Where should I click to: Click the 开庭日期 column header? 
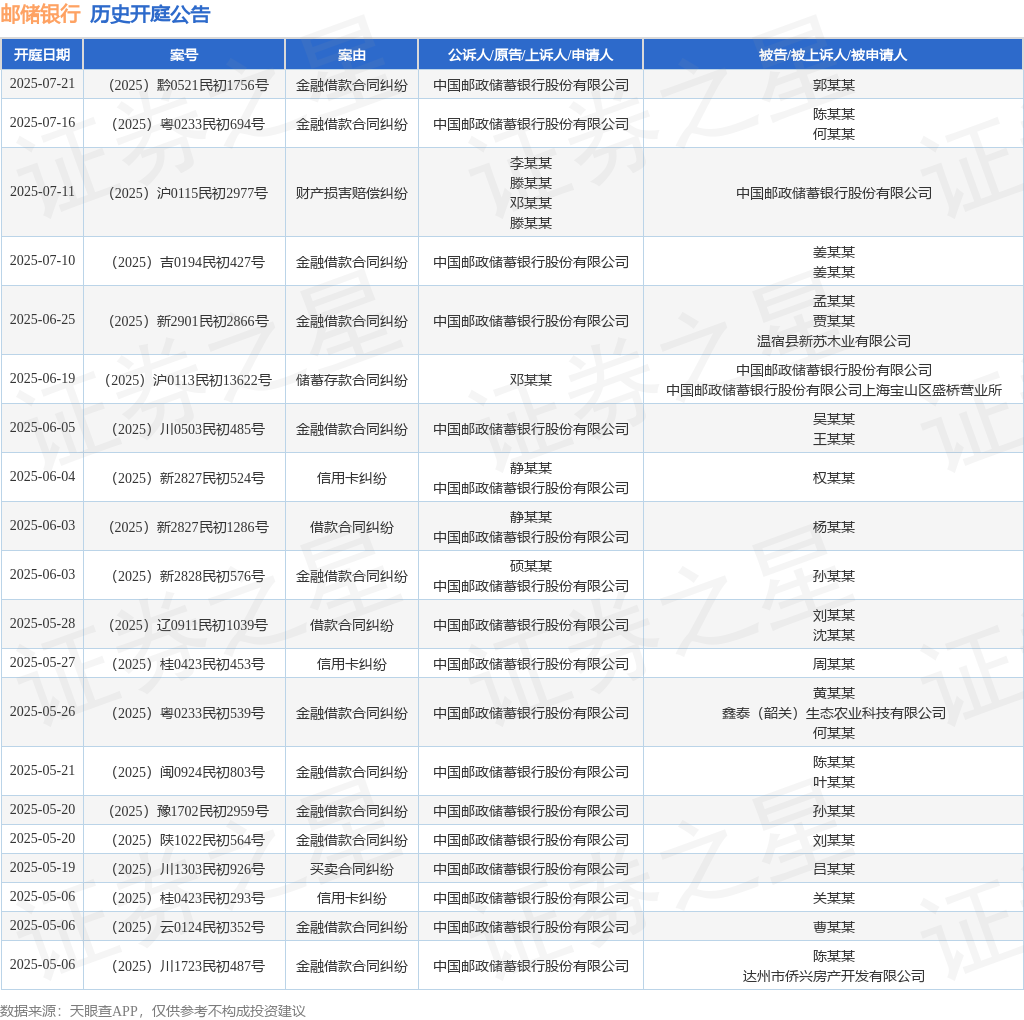[42, 55]
